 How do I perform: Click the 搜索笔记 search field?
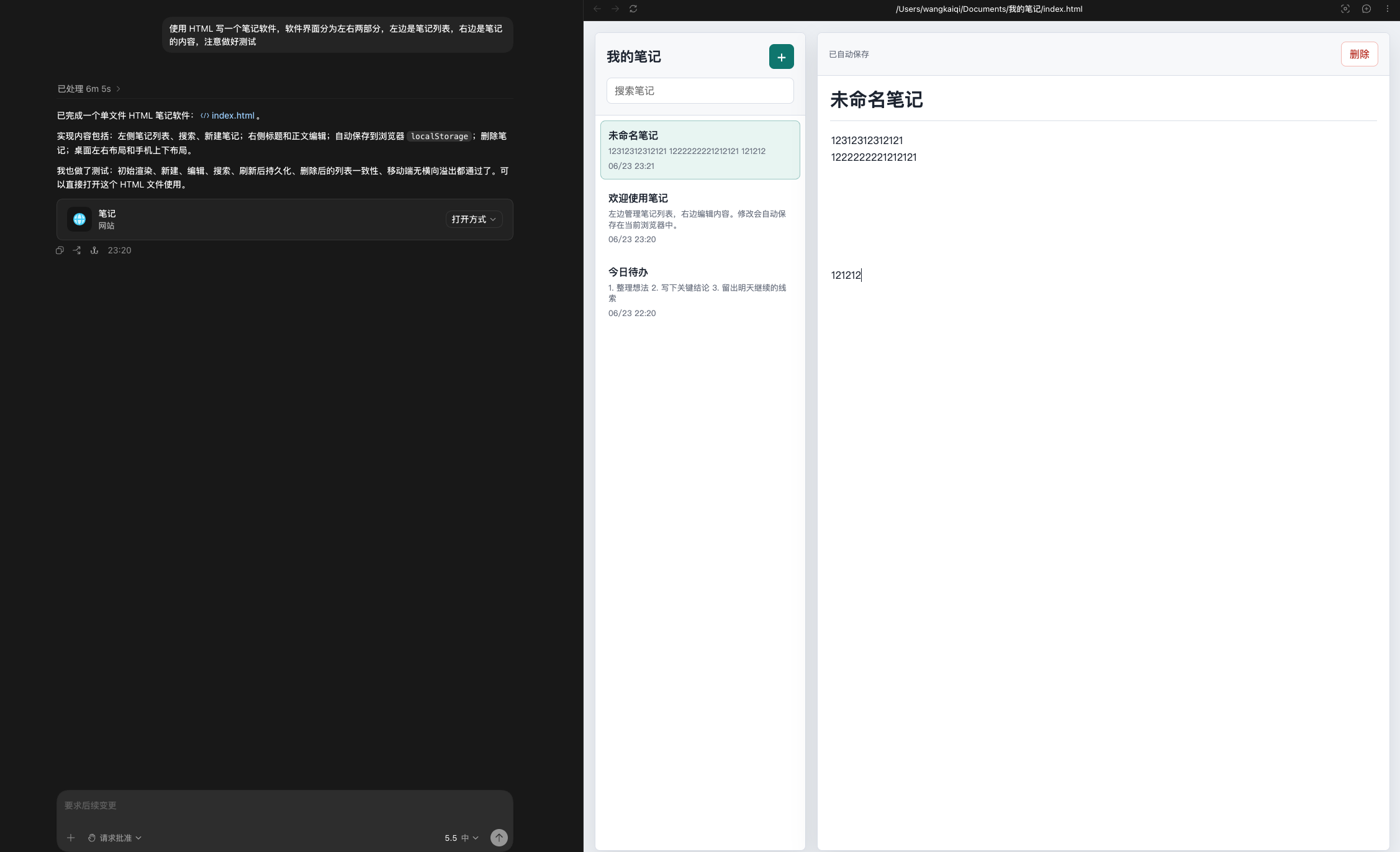(700, 91)
